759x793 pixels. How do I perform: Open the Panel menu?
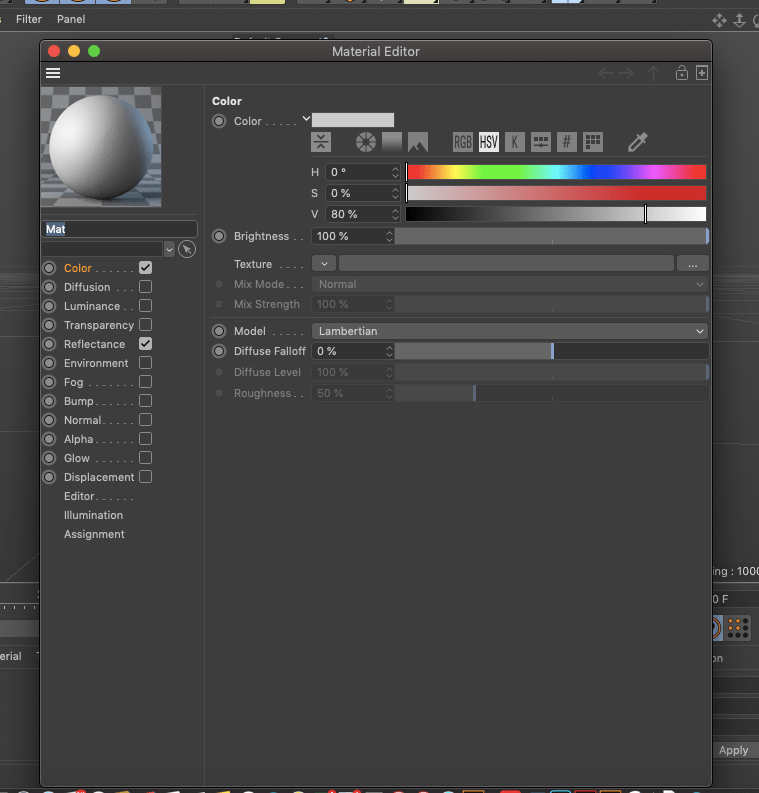click(x=71, y=19)
